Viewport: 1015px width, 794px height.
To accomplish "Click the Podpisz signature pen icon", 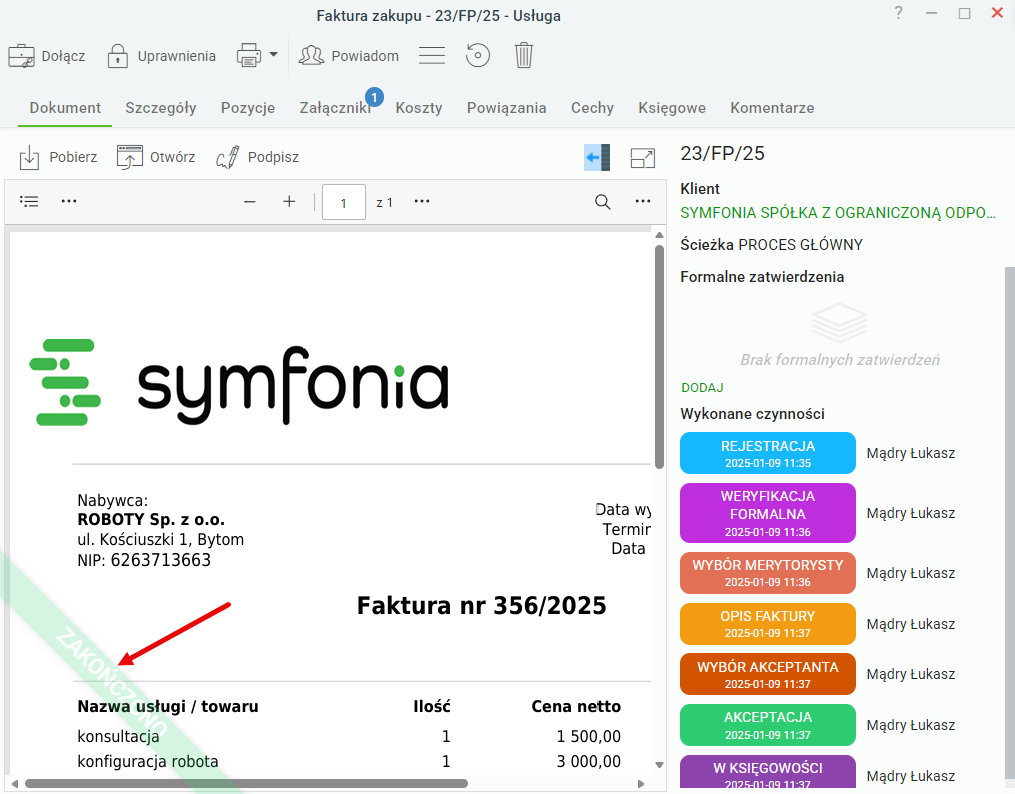I will pos(227,157).
